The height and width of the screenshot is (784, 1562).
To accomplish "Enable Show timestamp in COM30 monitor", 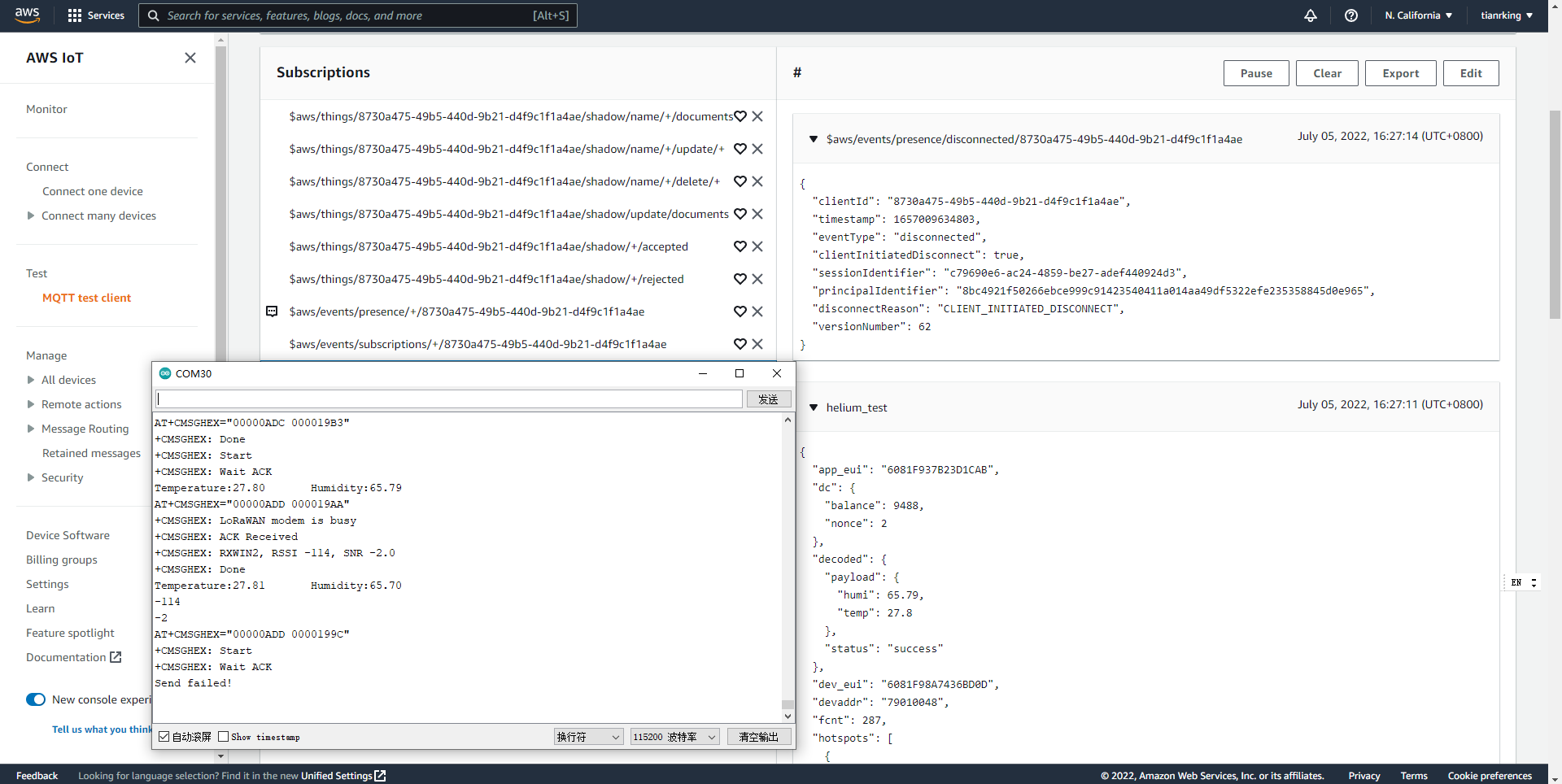I will coord(224,737).
